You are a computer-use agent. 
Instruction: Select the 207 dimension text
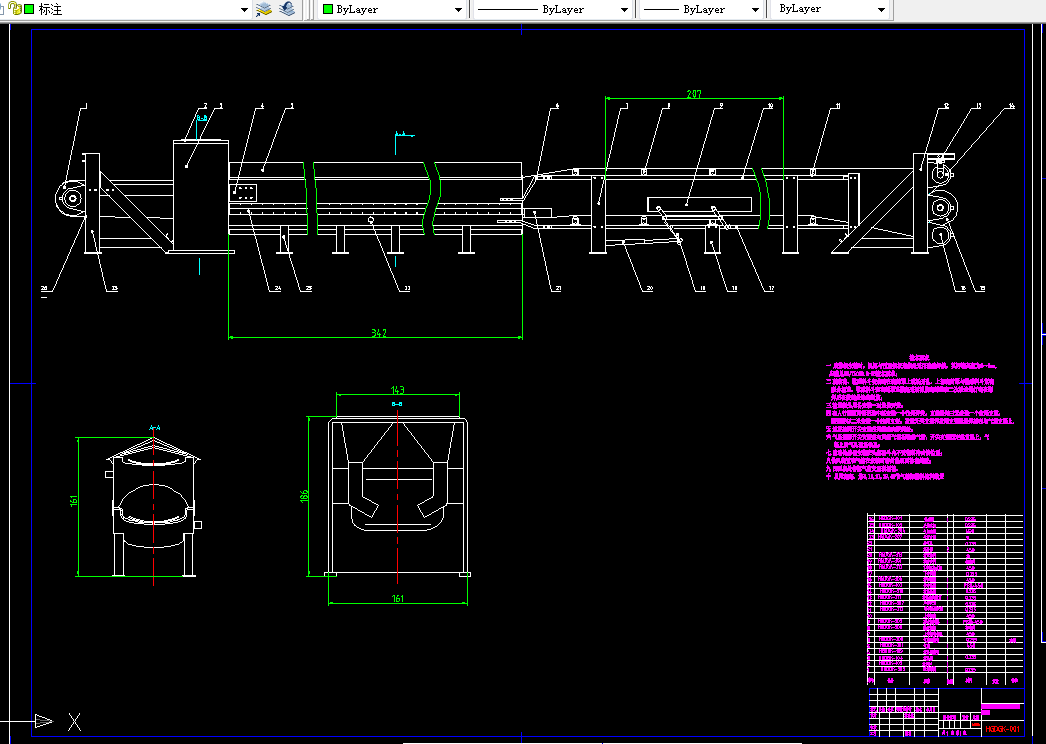pyautogui.click(x=694, y=94)
